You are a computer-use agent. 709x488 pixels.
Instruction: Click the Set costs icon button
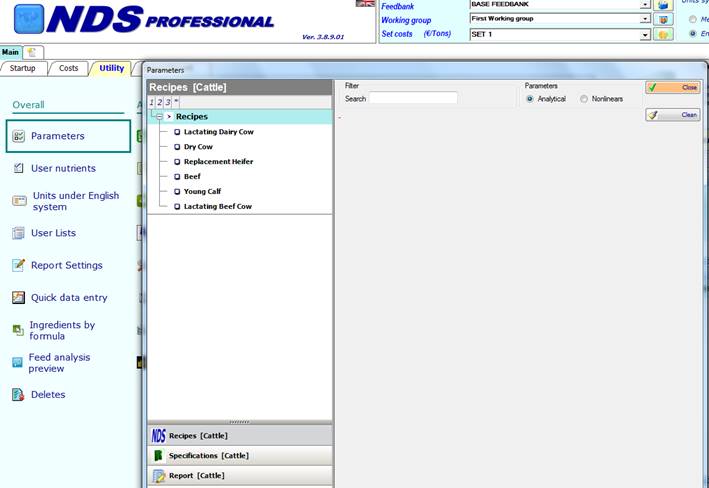[x=663, y=34]
